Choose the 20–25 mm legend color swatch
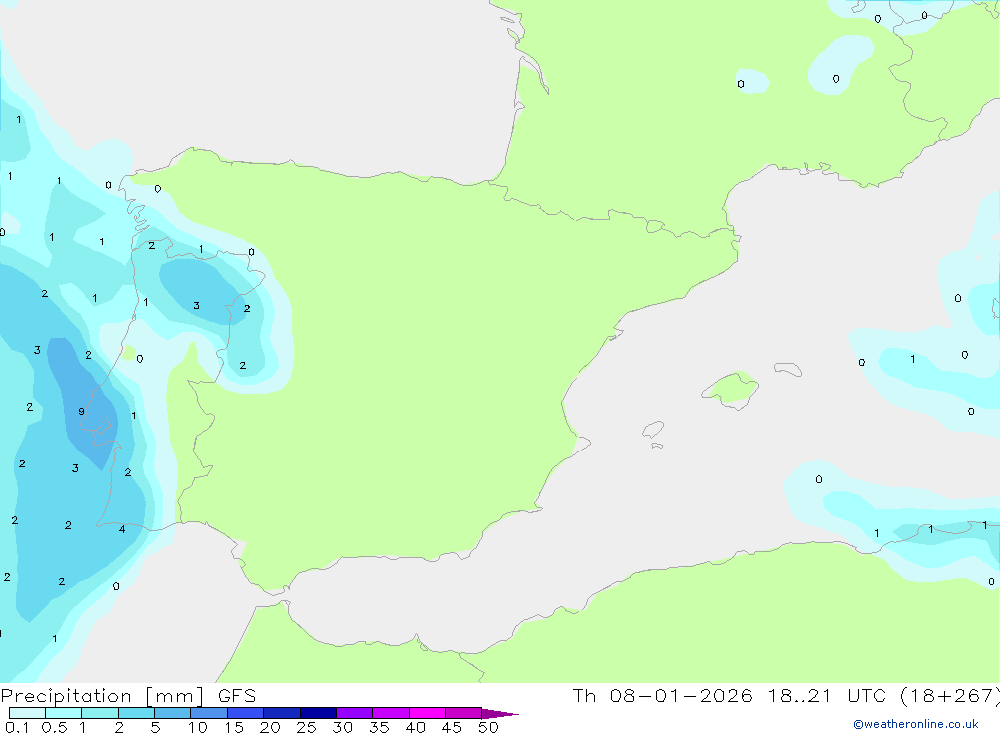 282,713
